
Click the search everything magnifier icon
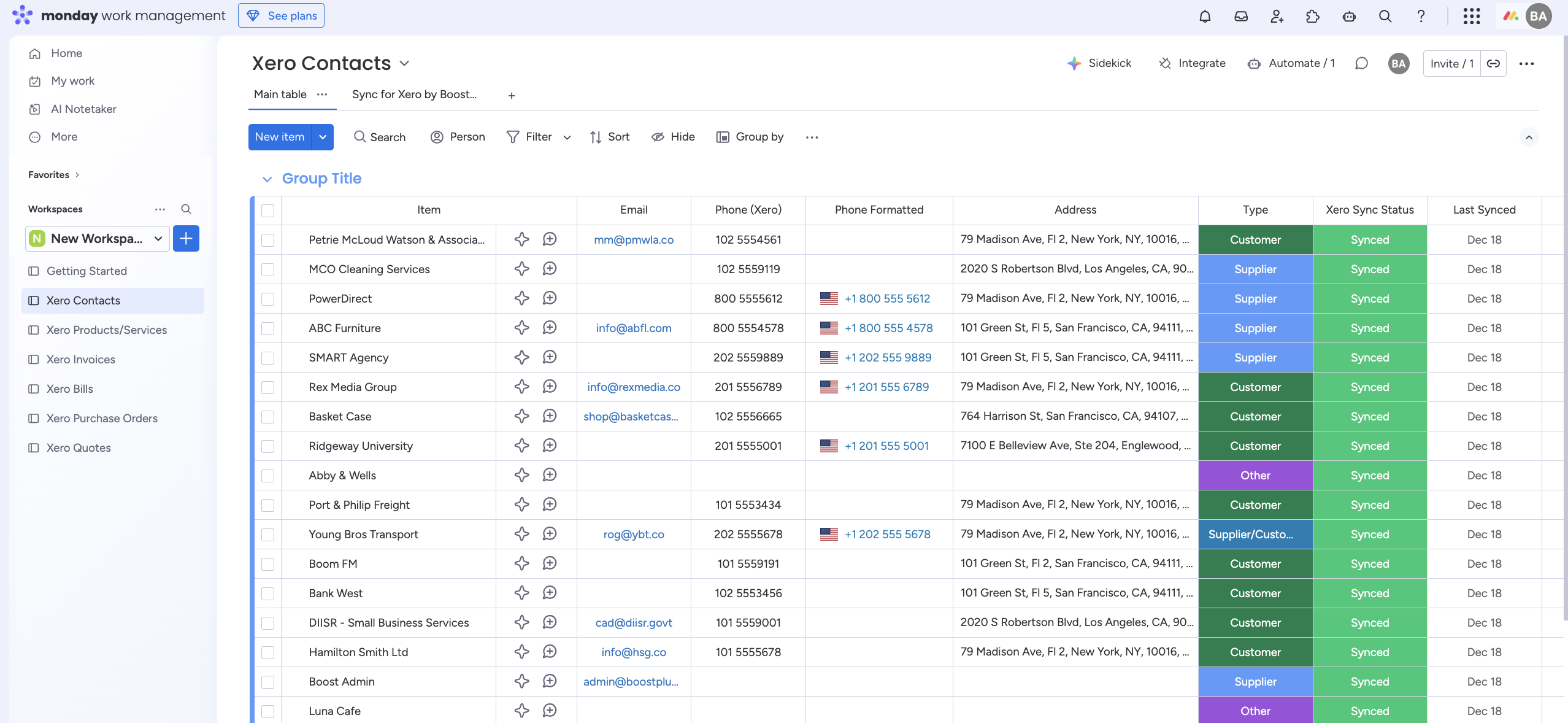coord(1385,17)
